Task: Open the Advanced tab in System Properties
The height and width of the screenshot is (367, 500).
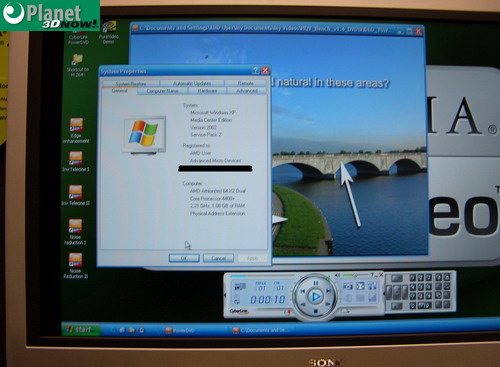Action: pos(247,91)
